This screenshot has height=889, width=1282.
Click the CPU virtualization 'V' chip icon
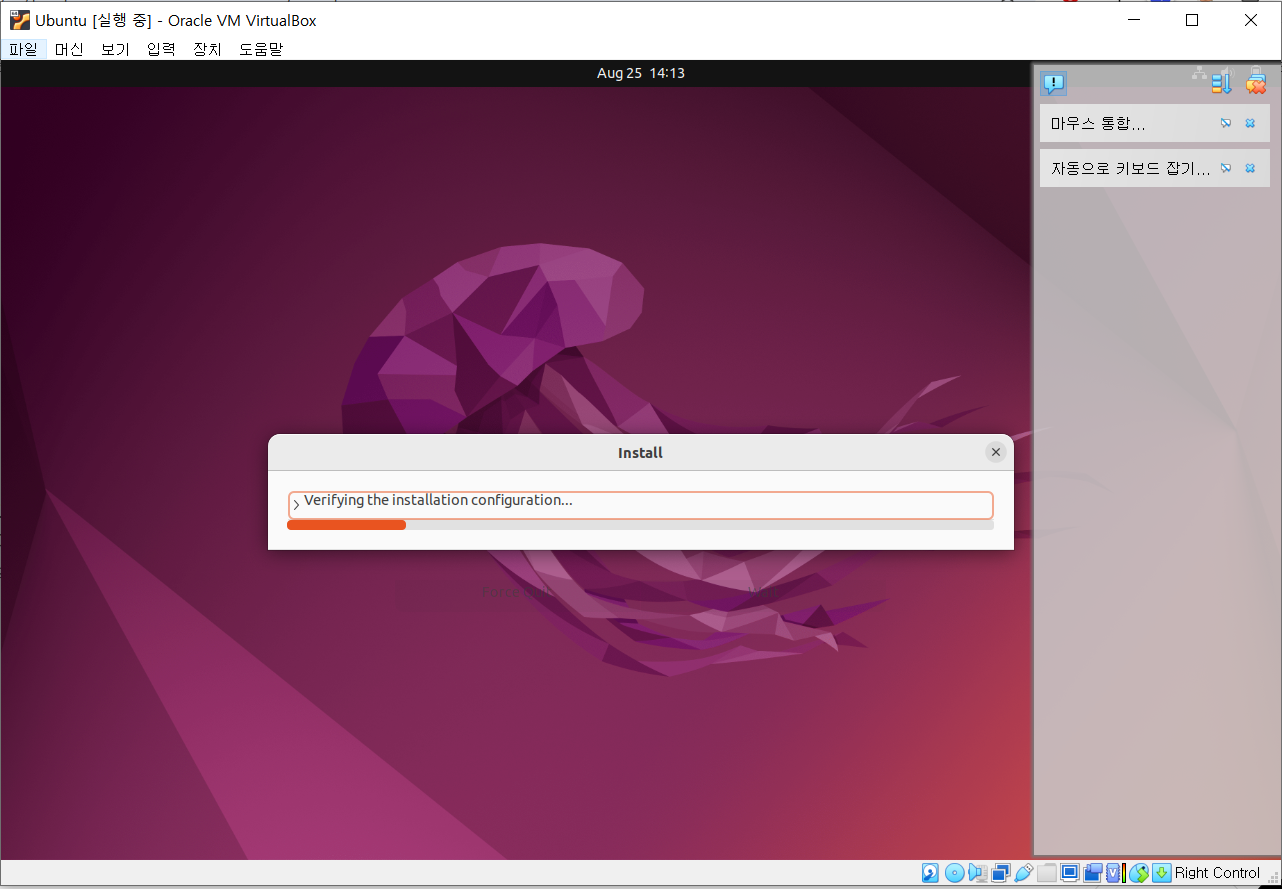coord(1115,873)
